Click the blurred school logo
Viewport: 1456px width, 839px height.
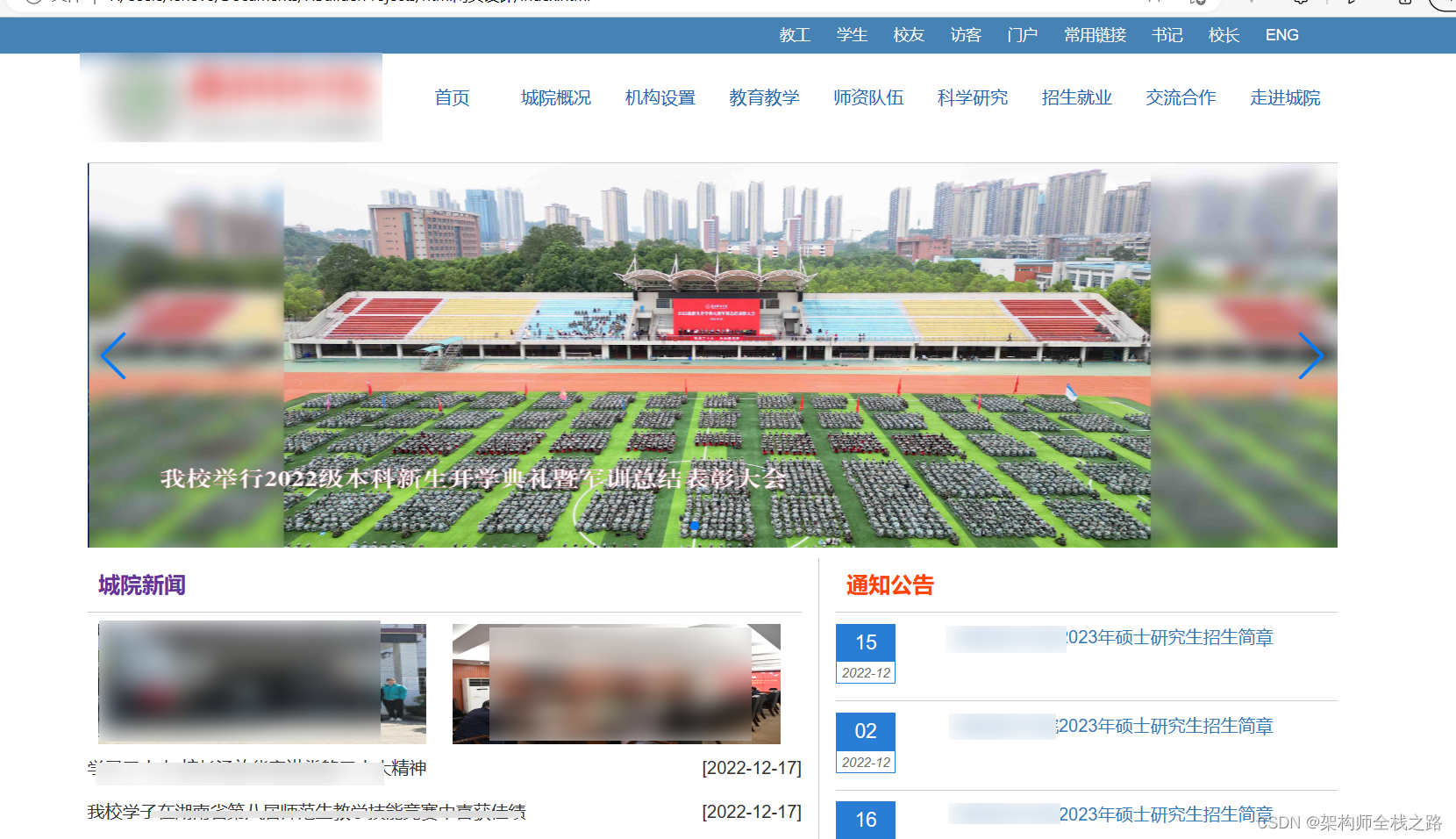tap(232, 97)
